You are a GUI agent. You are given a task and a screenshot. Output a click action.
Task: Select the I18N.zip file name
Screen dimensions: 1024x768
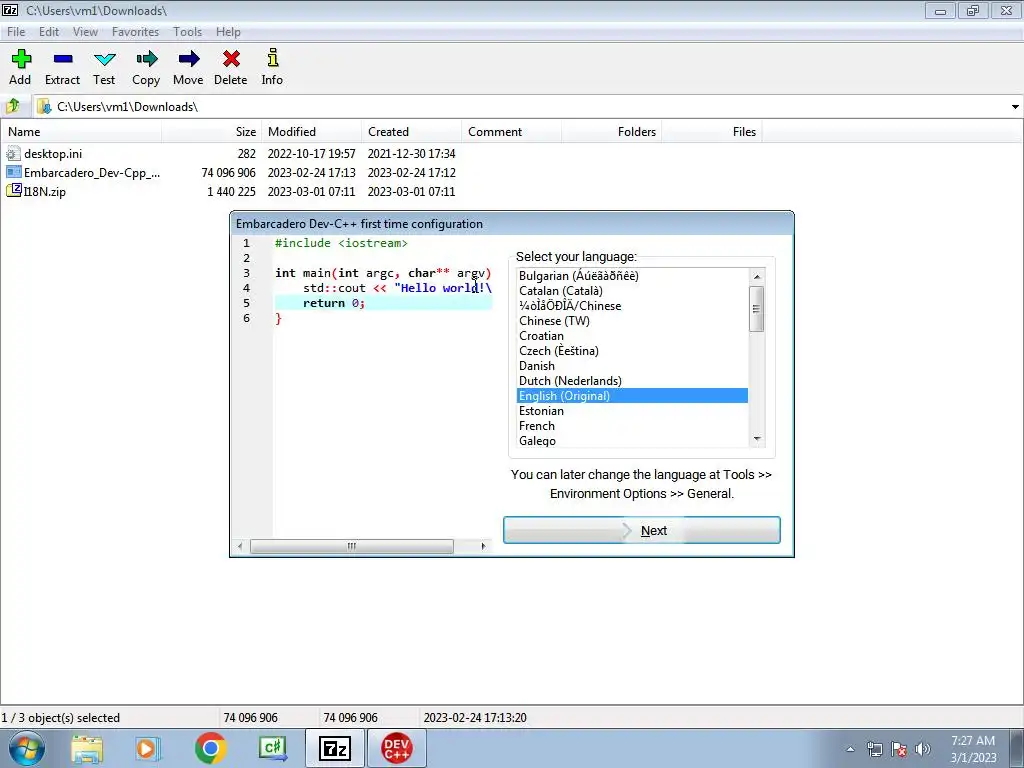45,191
